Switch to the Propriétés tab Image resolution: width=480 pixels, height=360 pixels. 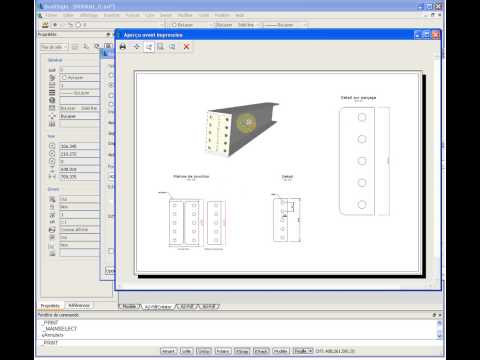[50, 305]
